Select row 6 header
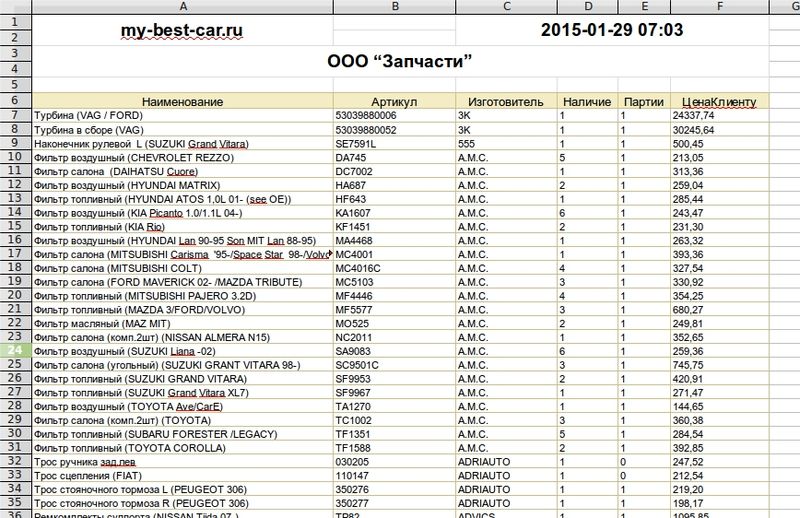 tap(15, 101)
